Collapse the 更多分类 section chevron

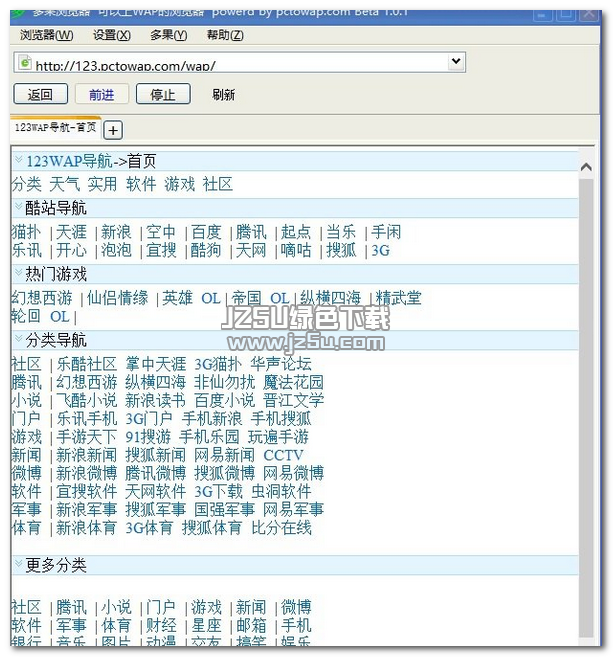[x=18, y=563]
